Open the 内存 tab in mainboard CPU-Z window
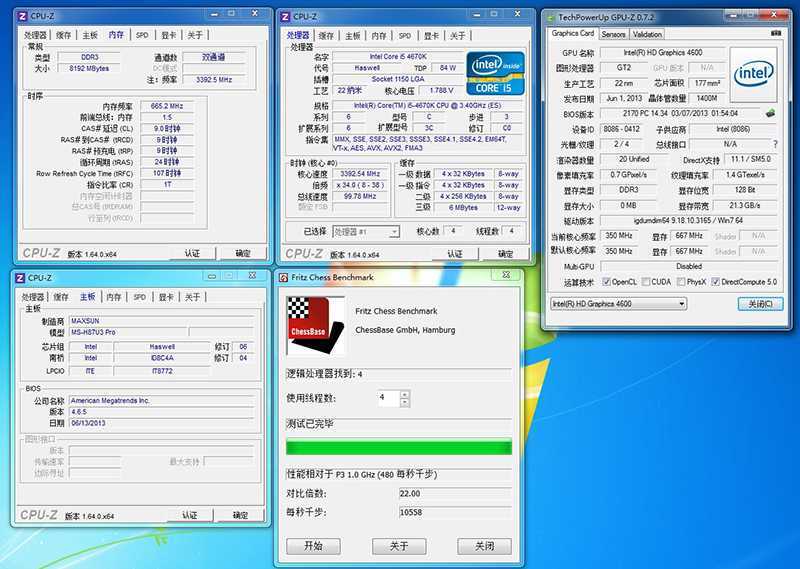The image size is (800, 569). click(x=114, y=297)
